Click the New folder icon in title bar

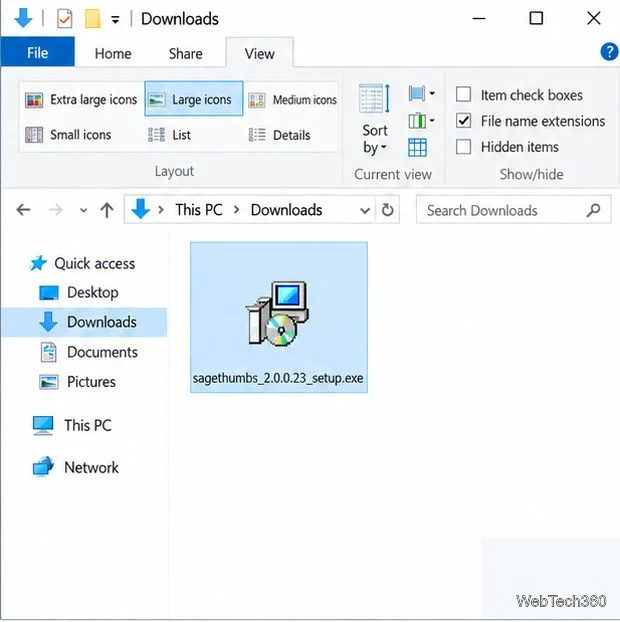click(x=92, y=19)
